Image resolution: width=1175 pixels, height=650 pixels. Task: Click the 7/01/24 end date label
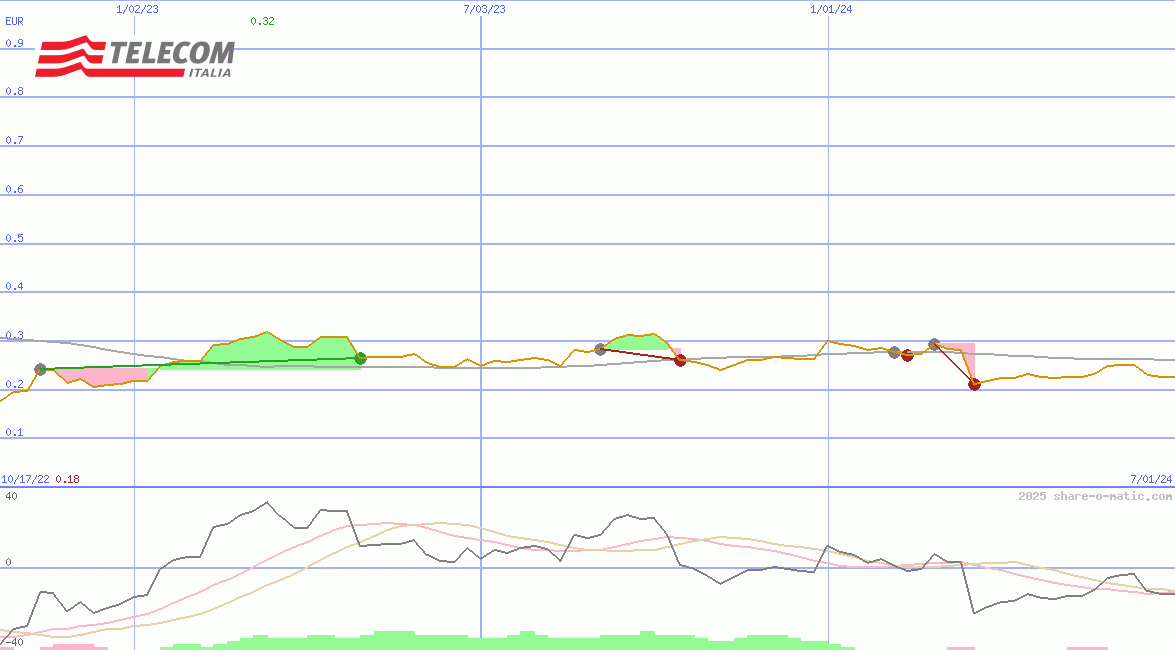click(1150, 479)
